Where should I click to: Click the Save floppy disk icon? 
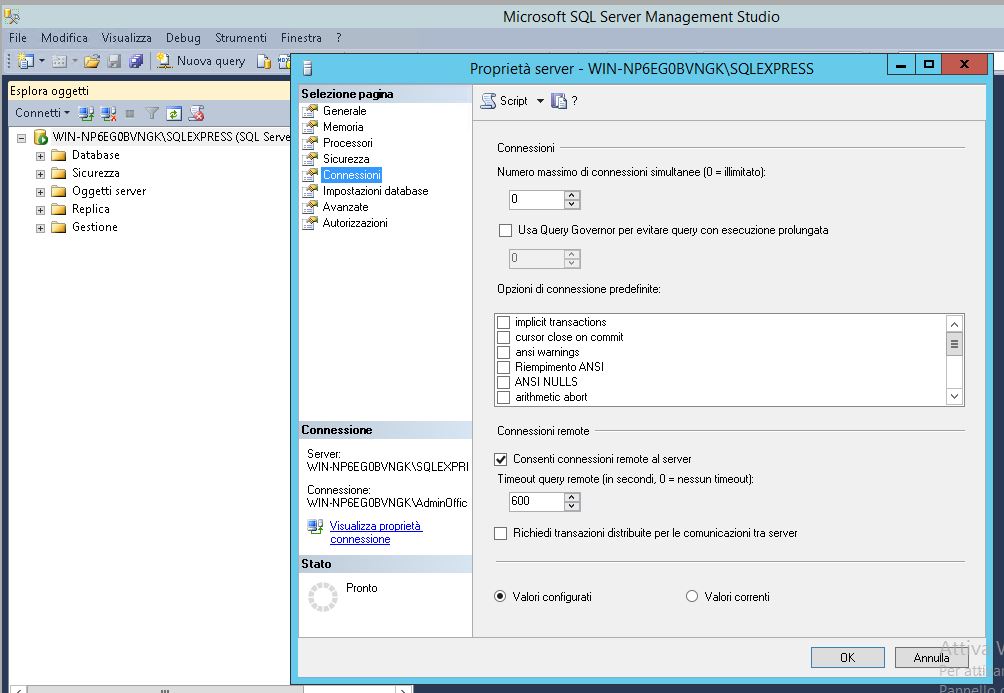point(114,61)
